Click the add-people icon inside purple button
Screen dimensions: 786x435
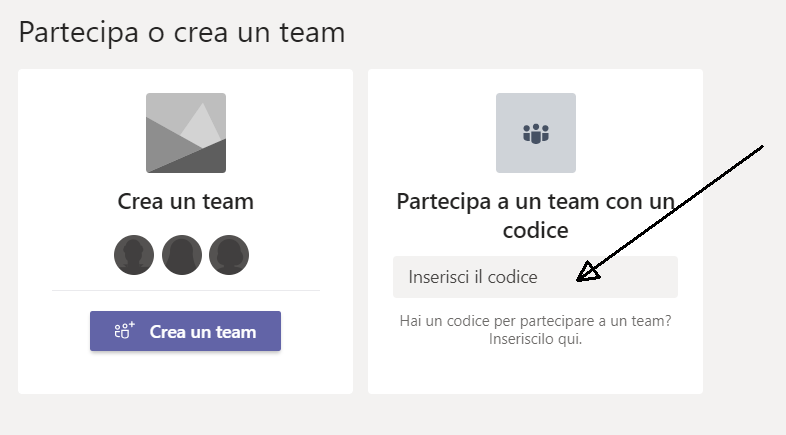pos(124,331)
